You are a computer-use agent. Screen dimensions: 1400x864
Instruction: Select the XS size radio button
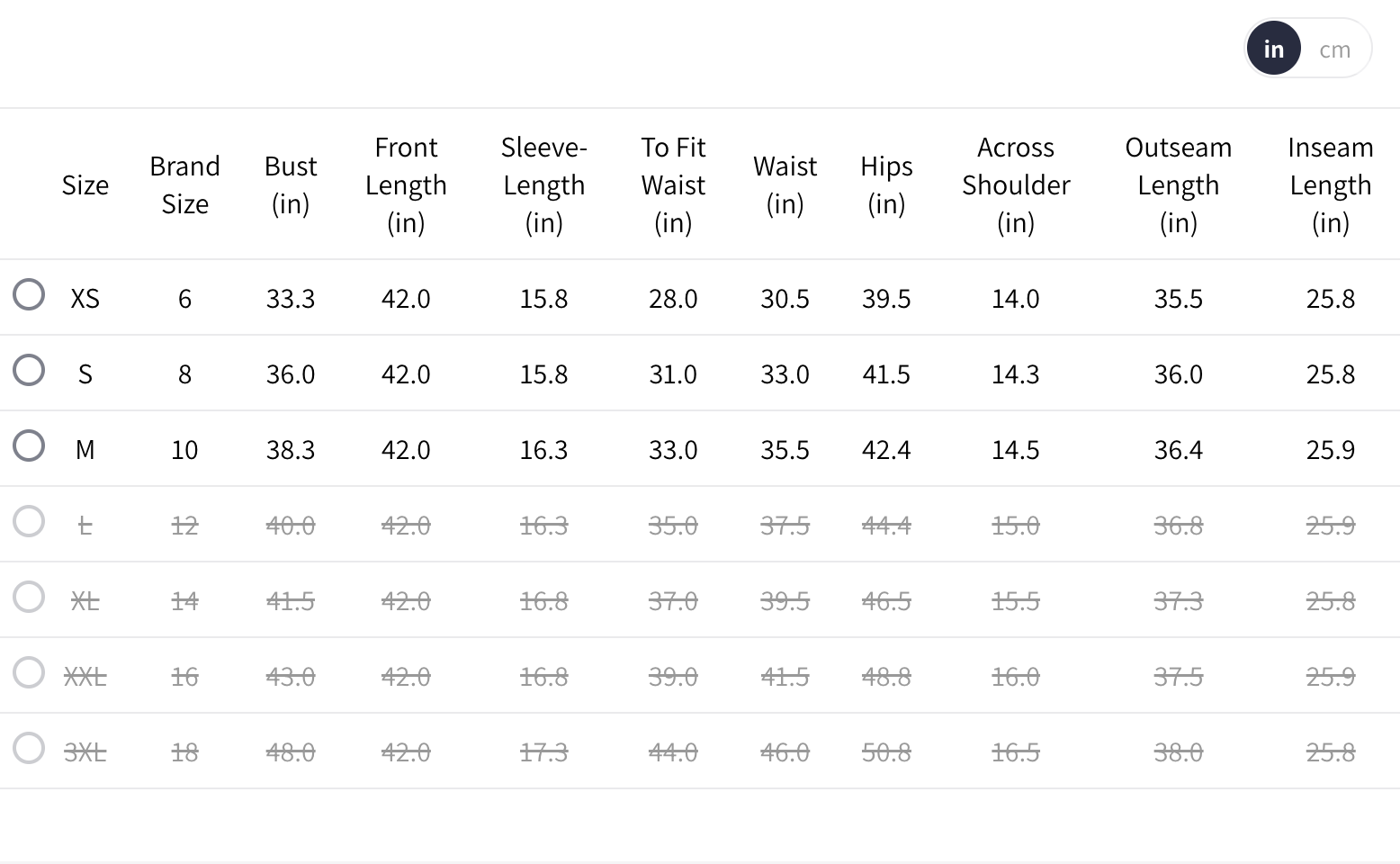click(29, 294)
